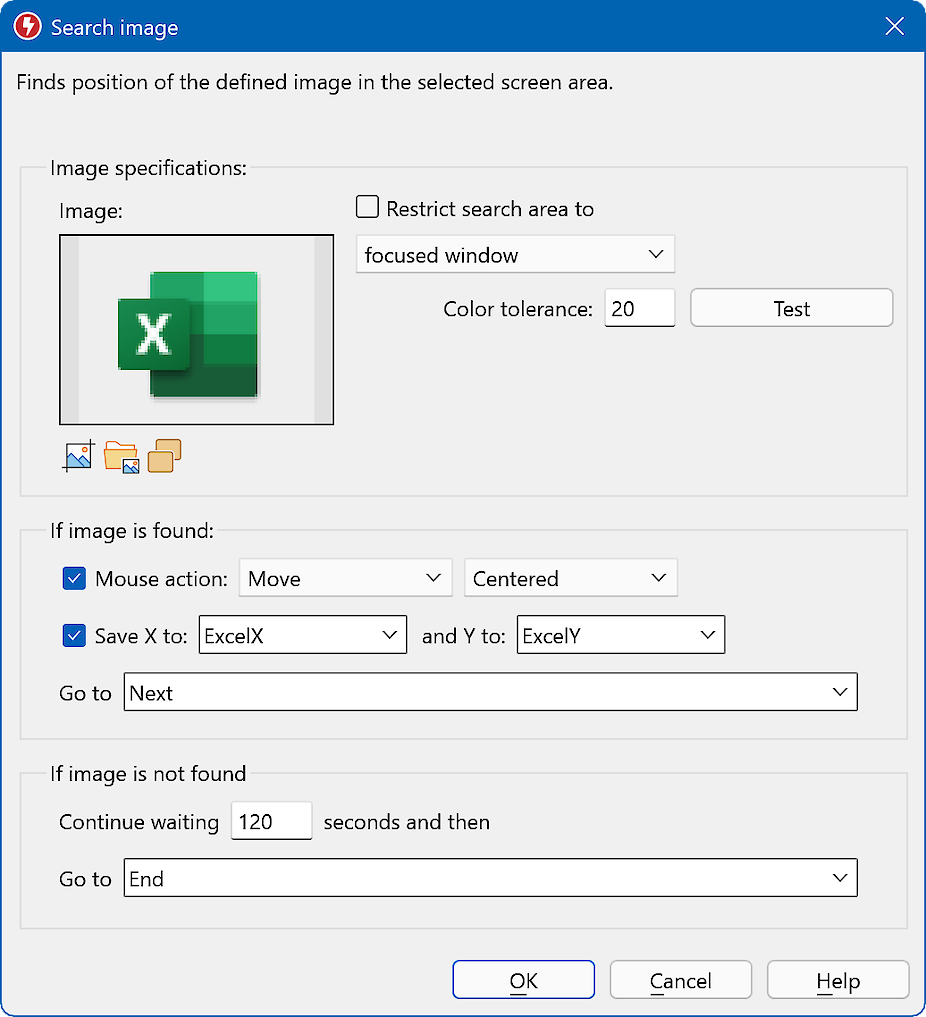Expand the Move mouse action dropdown
Image resolution: width=926 pixels, height=1017 pixels.
[344, 578]
